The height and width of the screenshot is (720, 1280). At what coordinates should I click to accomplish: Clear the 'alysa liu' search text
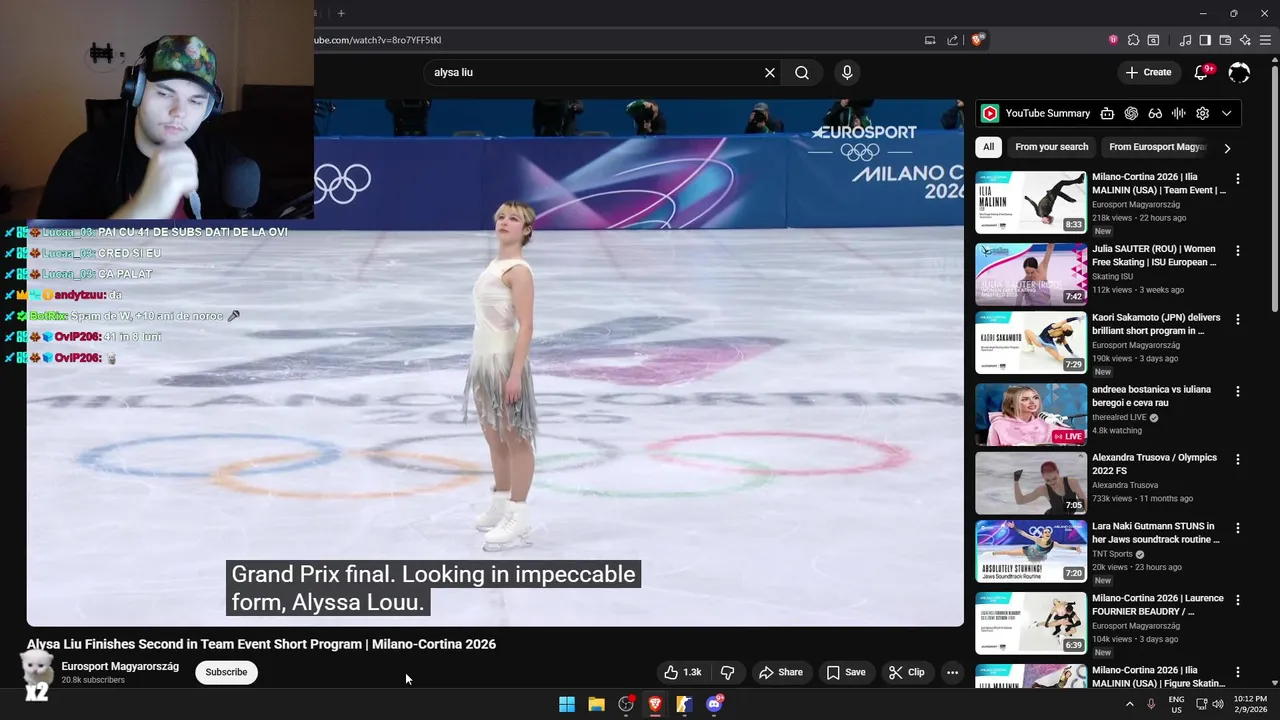(770, 73)
